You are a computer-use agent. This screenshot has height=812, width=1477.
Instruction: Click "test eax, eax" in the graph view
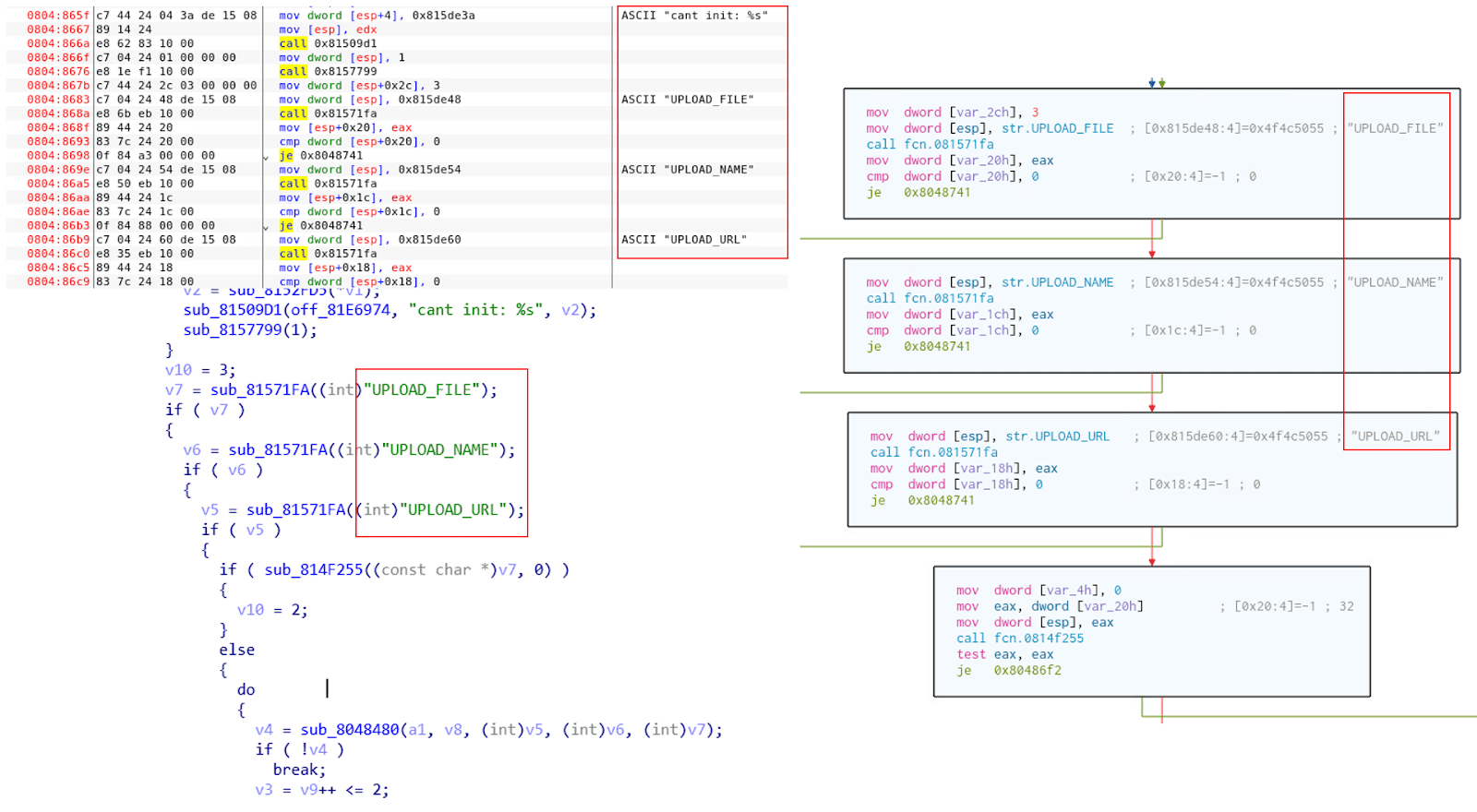1005,654
